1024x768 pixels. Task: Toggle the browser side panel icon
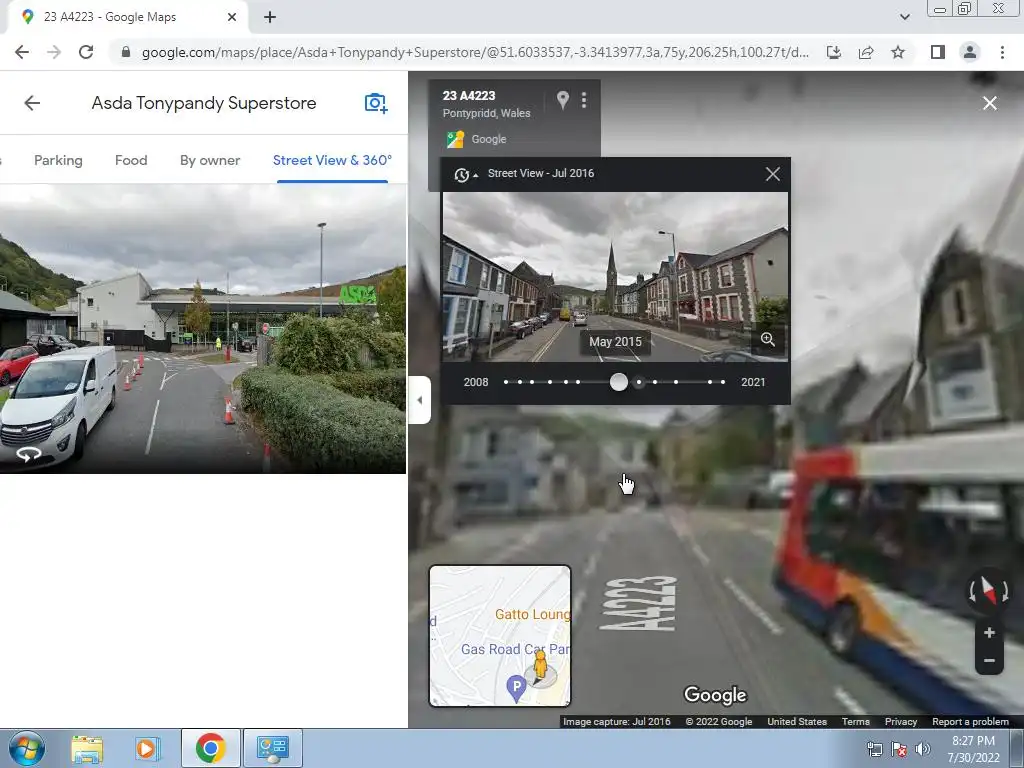coord(938,52)
